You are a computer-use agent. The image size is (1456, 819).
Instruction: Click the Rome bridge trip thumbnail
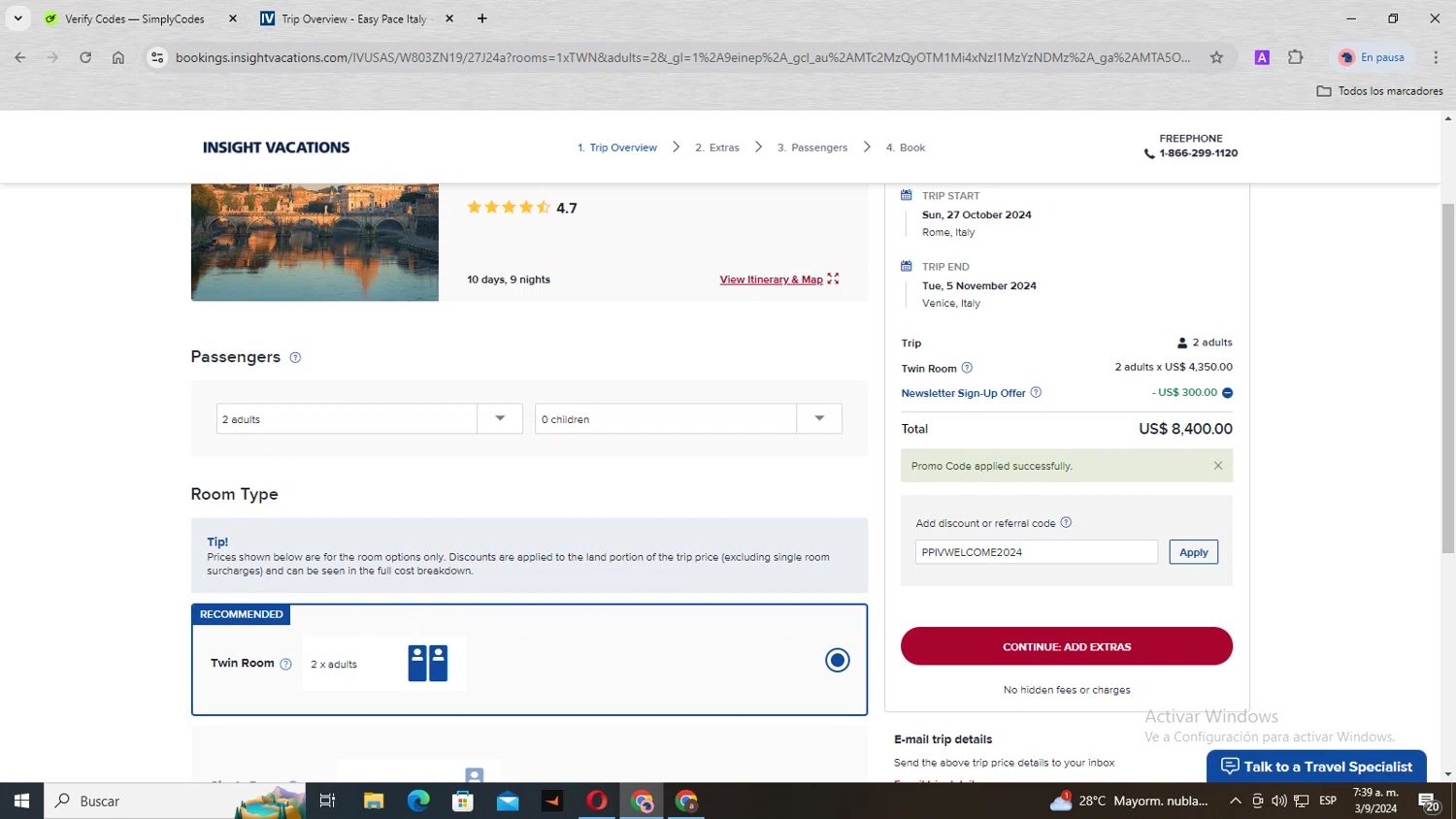(314, 242)
